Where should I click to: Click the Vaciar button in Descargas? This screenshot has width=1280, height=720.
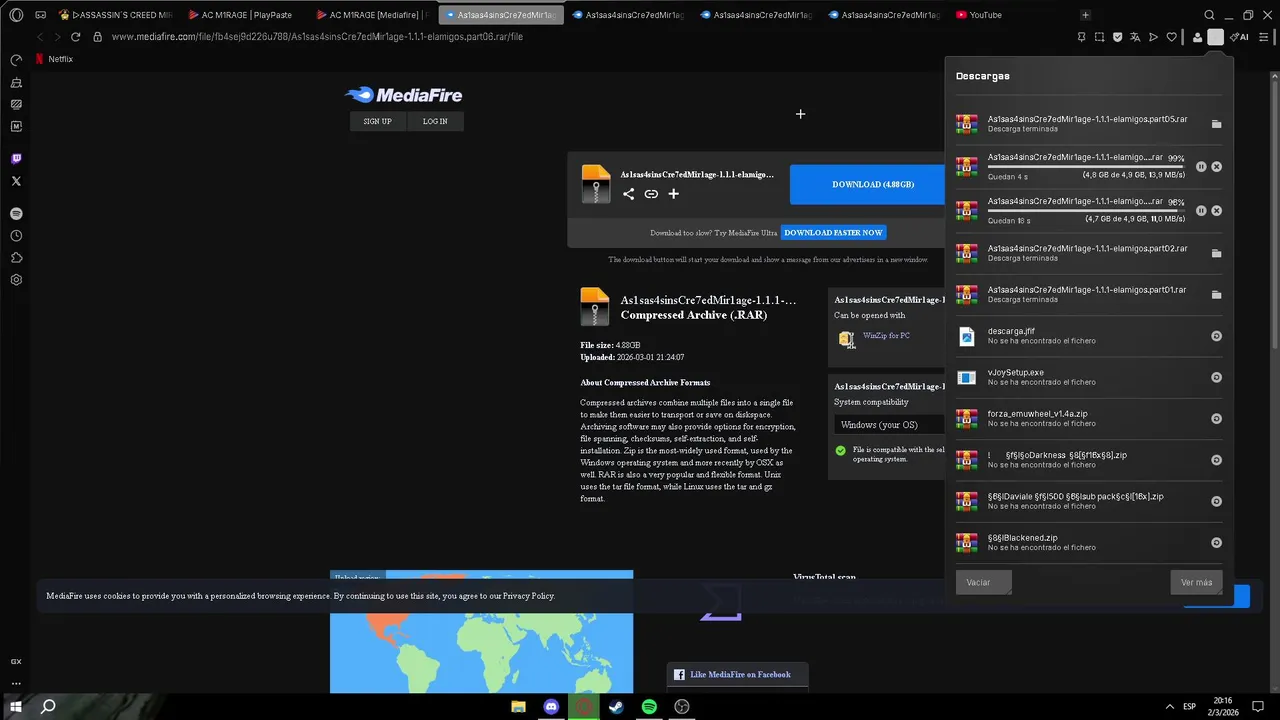click(983, 582)
